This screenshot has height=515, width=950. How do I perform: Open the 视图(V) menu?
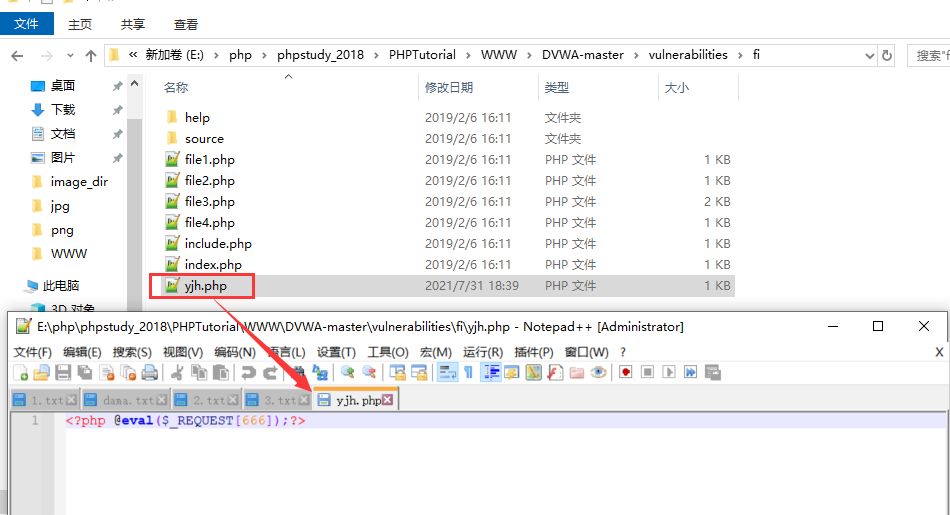point(183,352)
